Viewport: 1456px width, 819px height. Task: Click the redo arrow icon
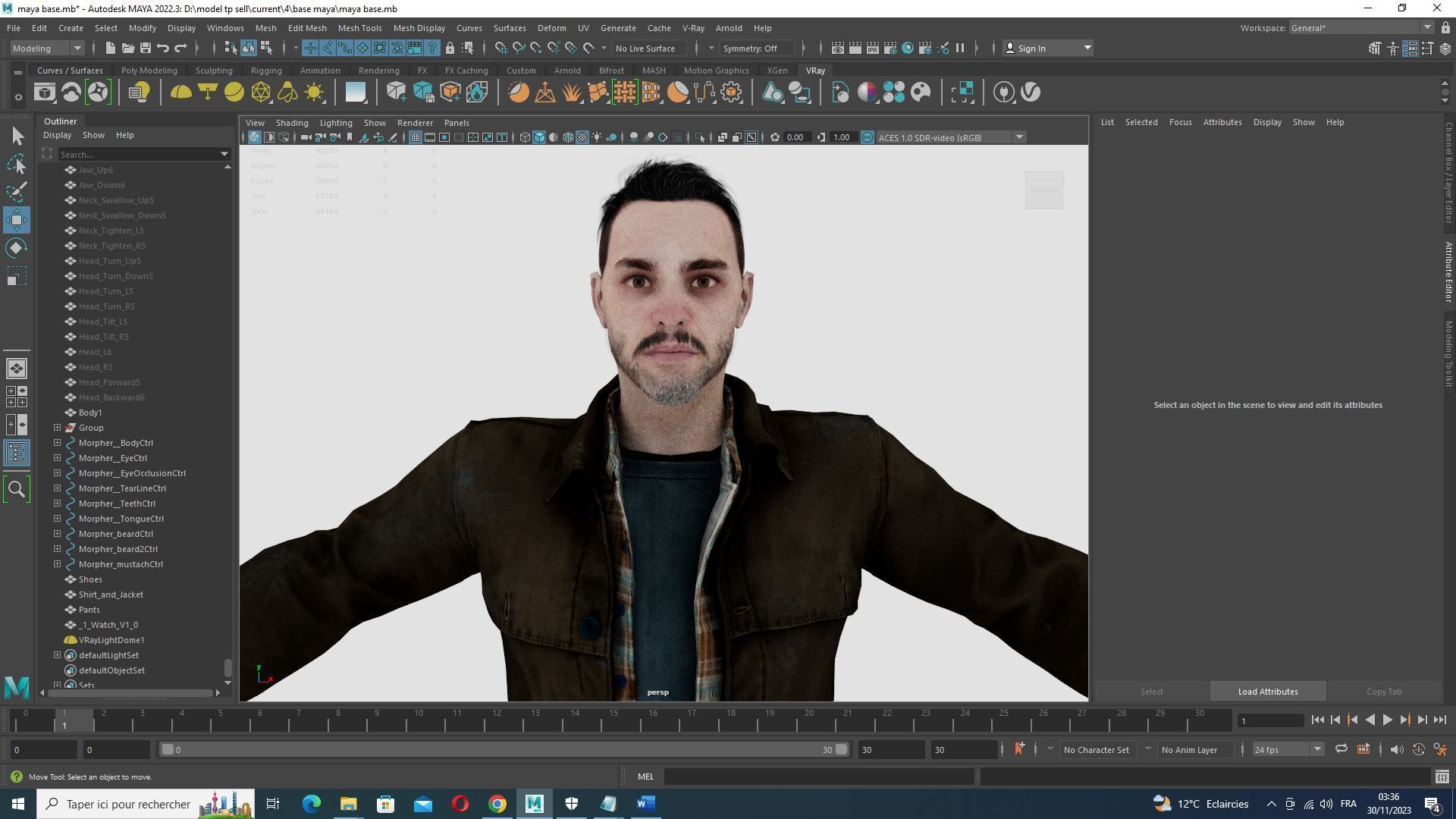180,49
